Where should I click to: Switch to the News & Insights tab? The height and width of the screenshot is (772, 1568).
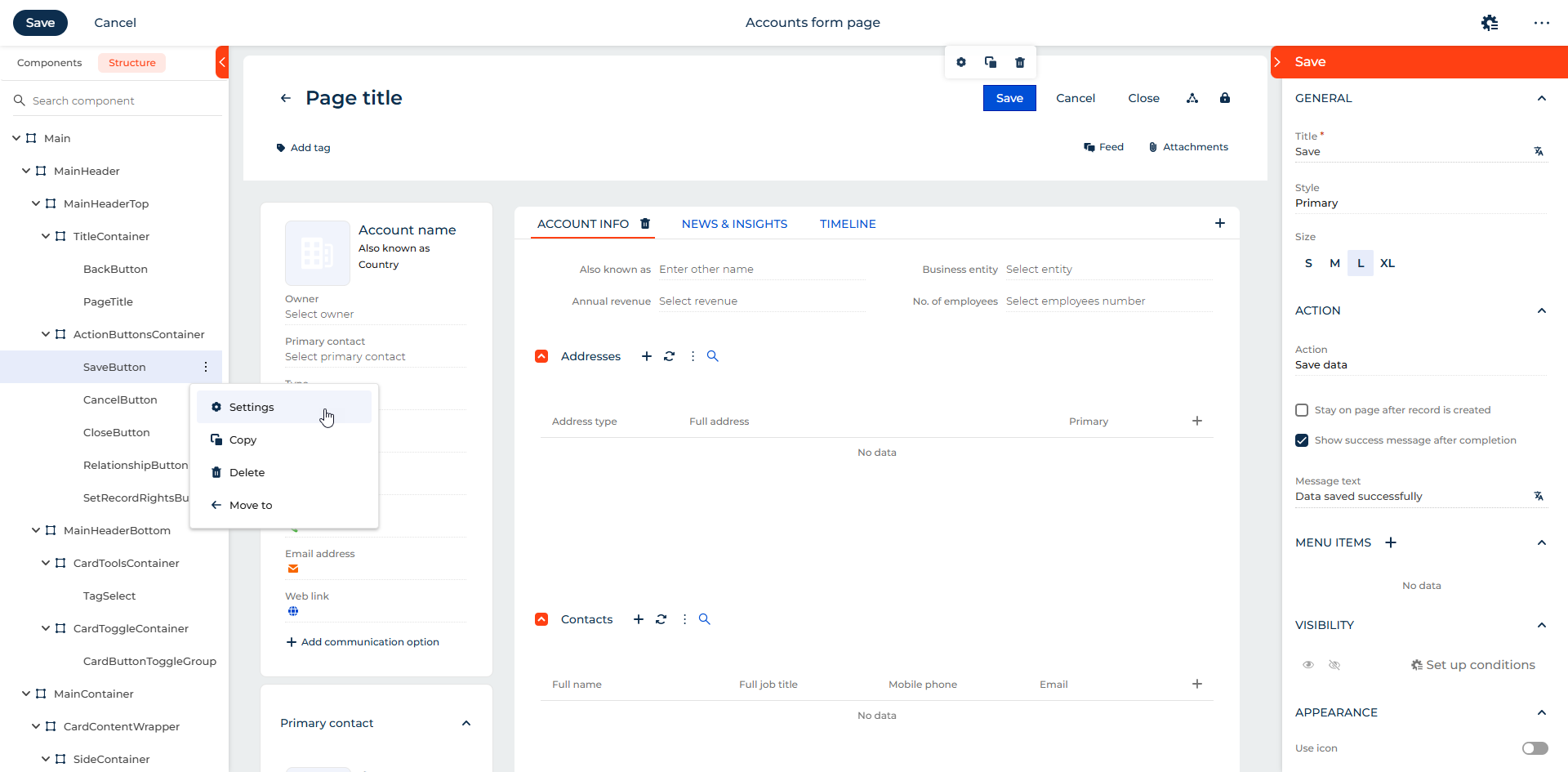coord(734,224)
